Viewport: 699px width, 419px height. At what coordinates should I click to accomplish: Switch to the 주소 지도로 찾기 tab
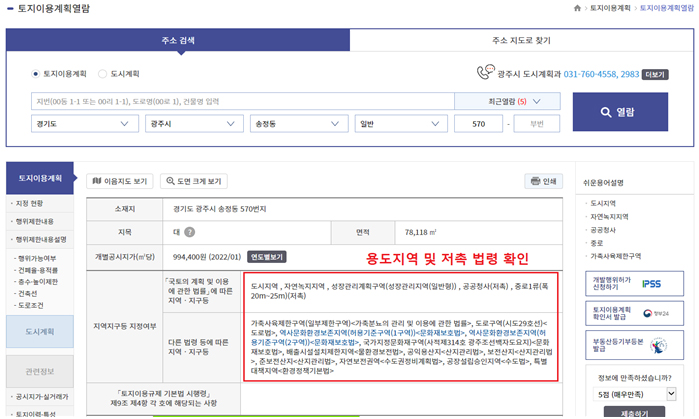pyautogui.click(x=522, y=41)
